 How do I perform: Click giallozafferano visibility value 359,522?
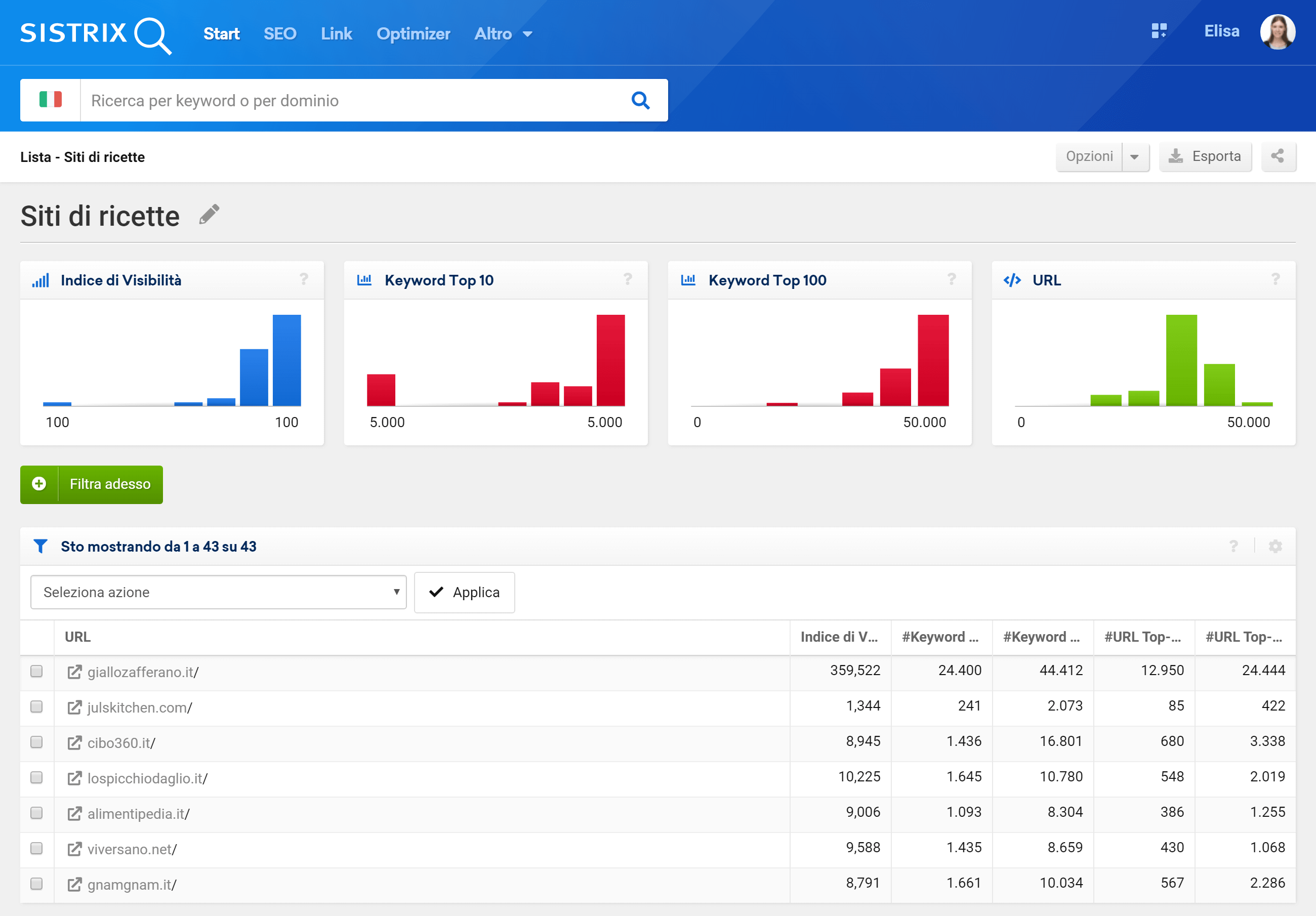(855, 670)
